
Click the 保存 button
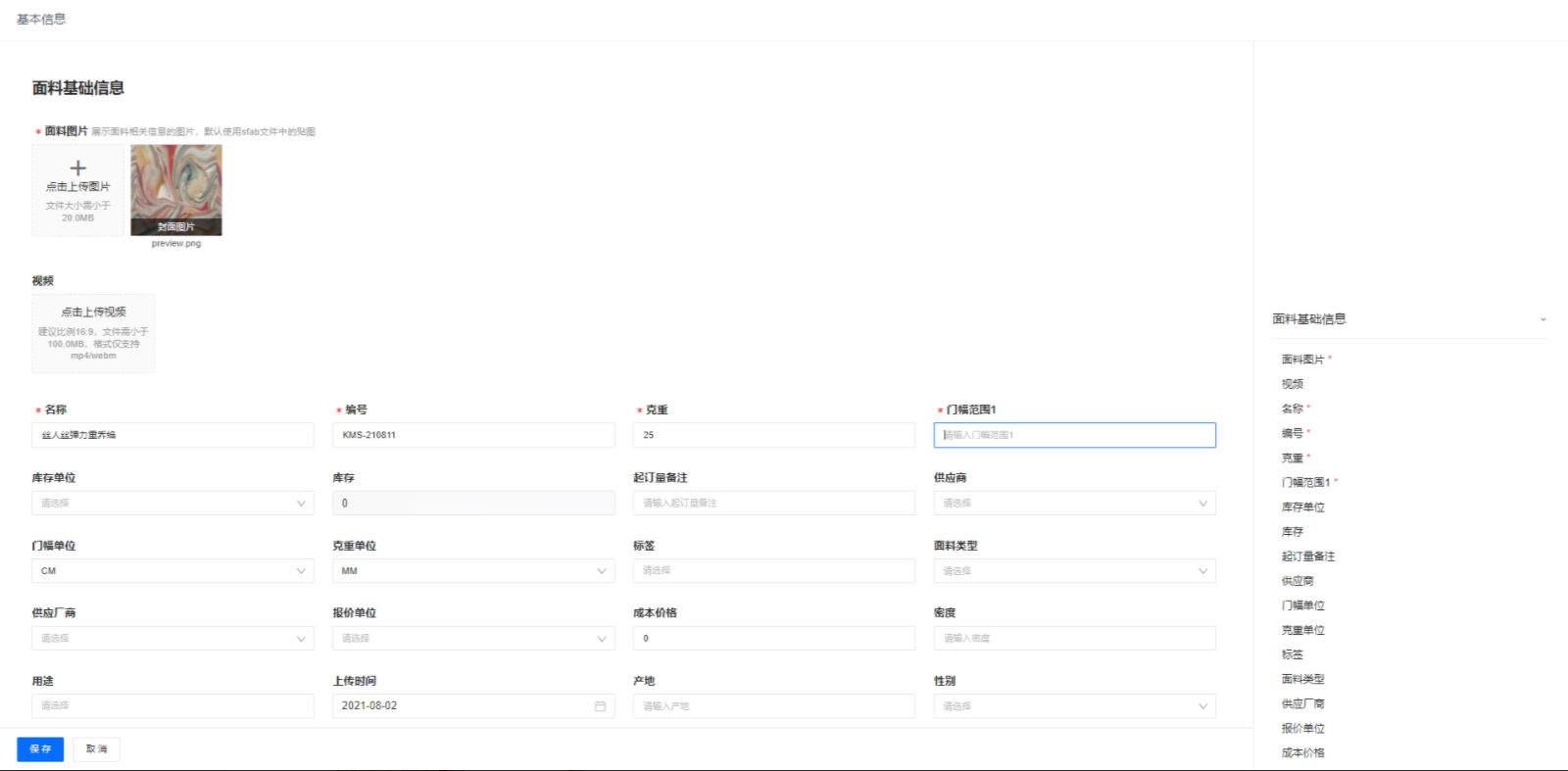point(40,749)
